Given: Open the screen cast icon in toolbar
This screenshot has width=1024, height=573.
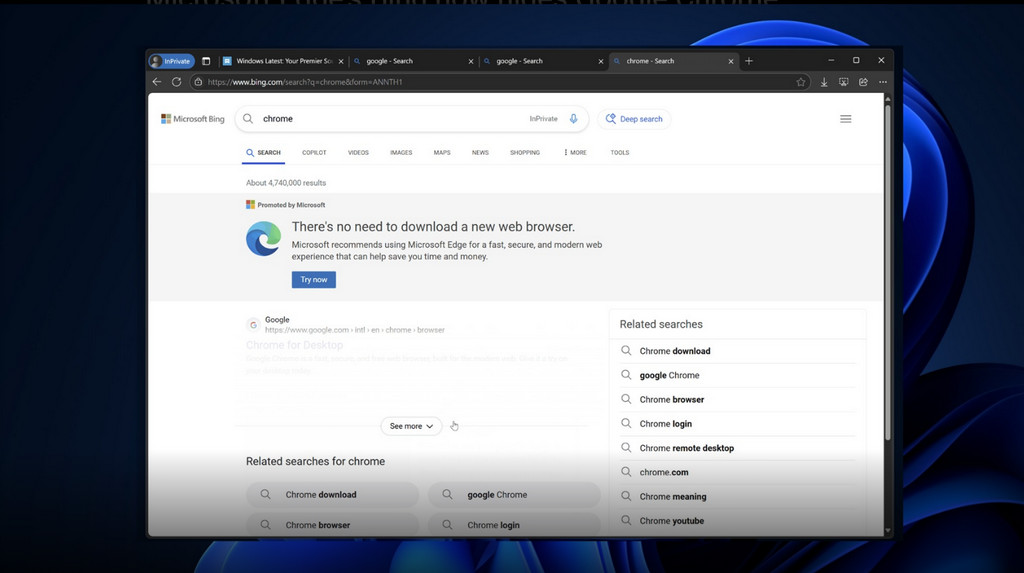Looking at the screenshot, I should click(x=844, y=82).
